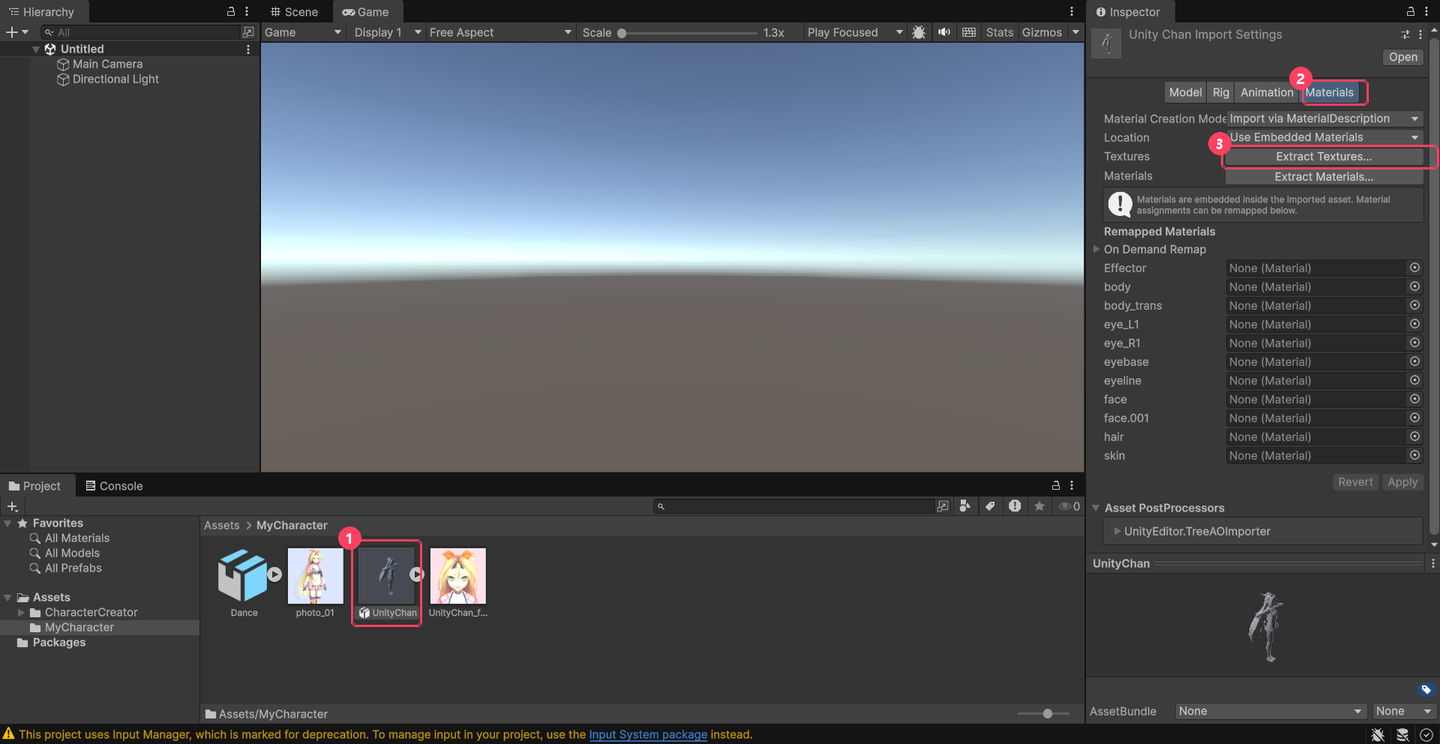The image size is (1440, 744).
Task: Click Search by Label tag icon
Action: pos(990,507)
